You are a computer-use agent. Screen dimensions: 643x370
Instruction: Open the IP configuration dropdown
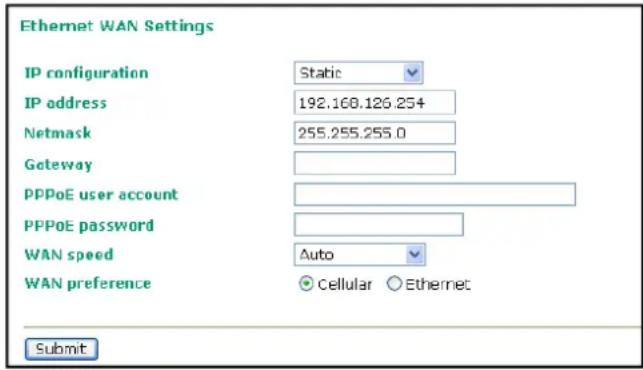(358, 73)
